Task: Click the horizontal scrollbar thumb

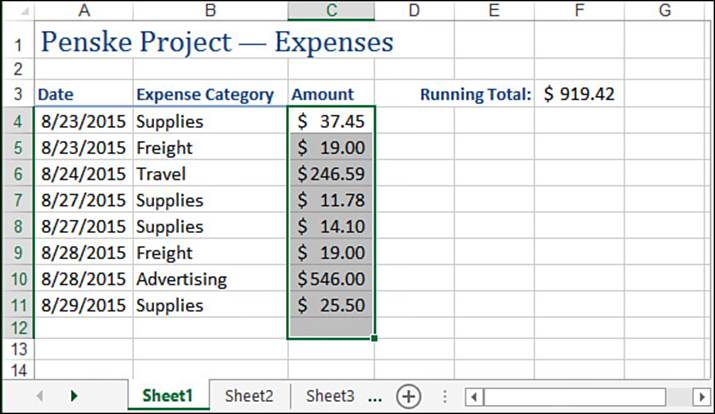Action: point(575,397)
